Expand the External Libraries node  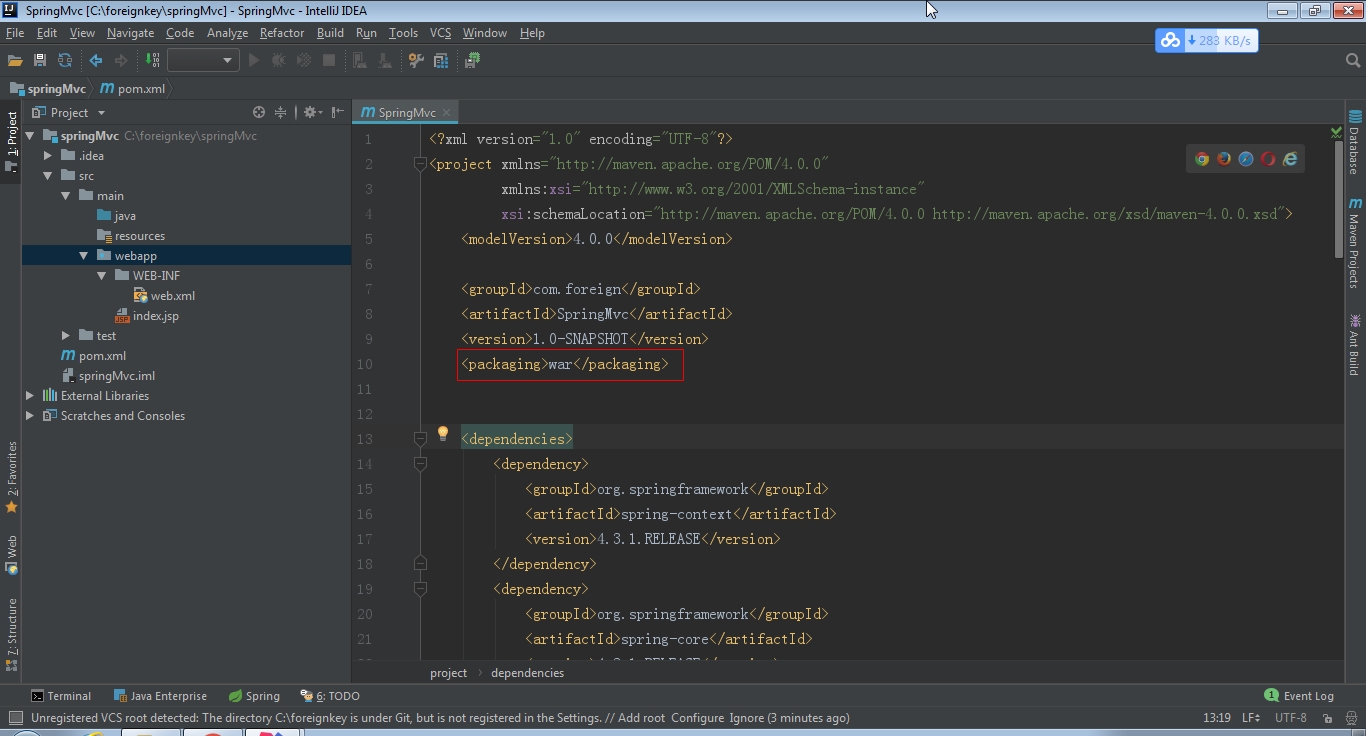(x=30, y=396)
